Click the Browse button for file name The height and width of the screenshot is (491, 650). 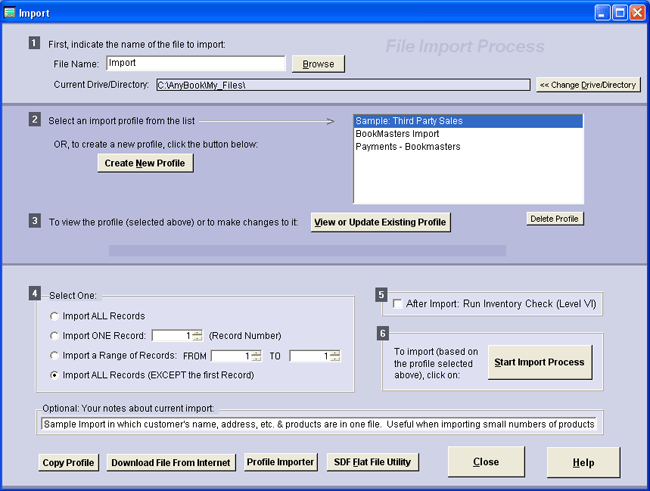pyautogui.click(x=318, y=64)
